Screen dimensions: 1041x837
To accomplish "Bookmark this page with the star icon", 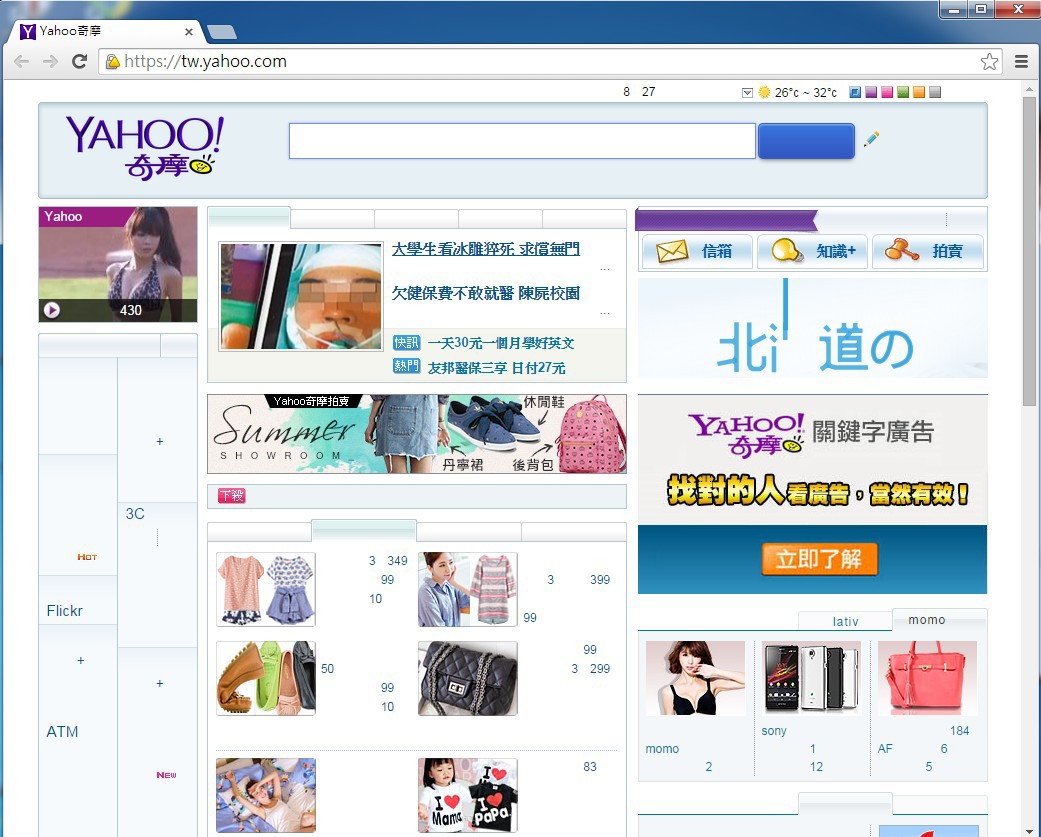I will tap(989, 62).
